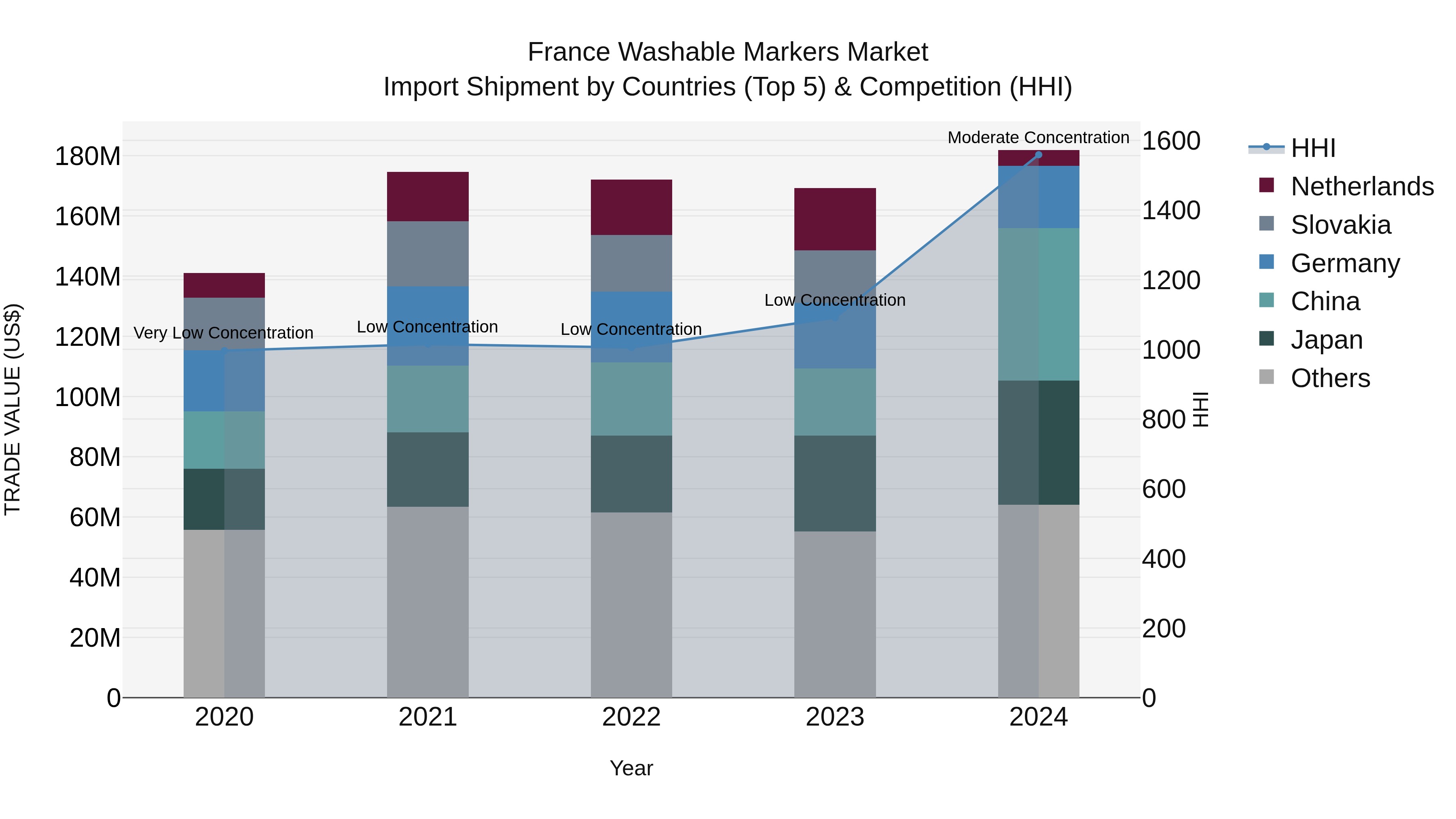Click the 'Year' x-axis title
Image resolution: width=1456 pixels, height=819 pixels.
tap(631, 768)
